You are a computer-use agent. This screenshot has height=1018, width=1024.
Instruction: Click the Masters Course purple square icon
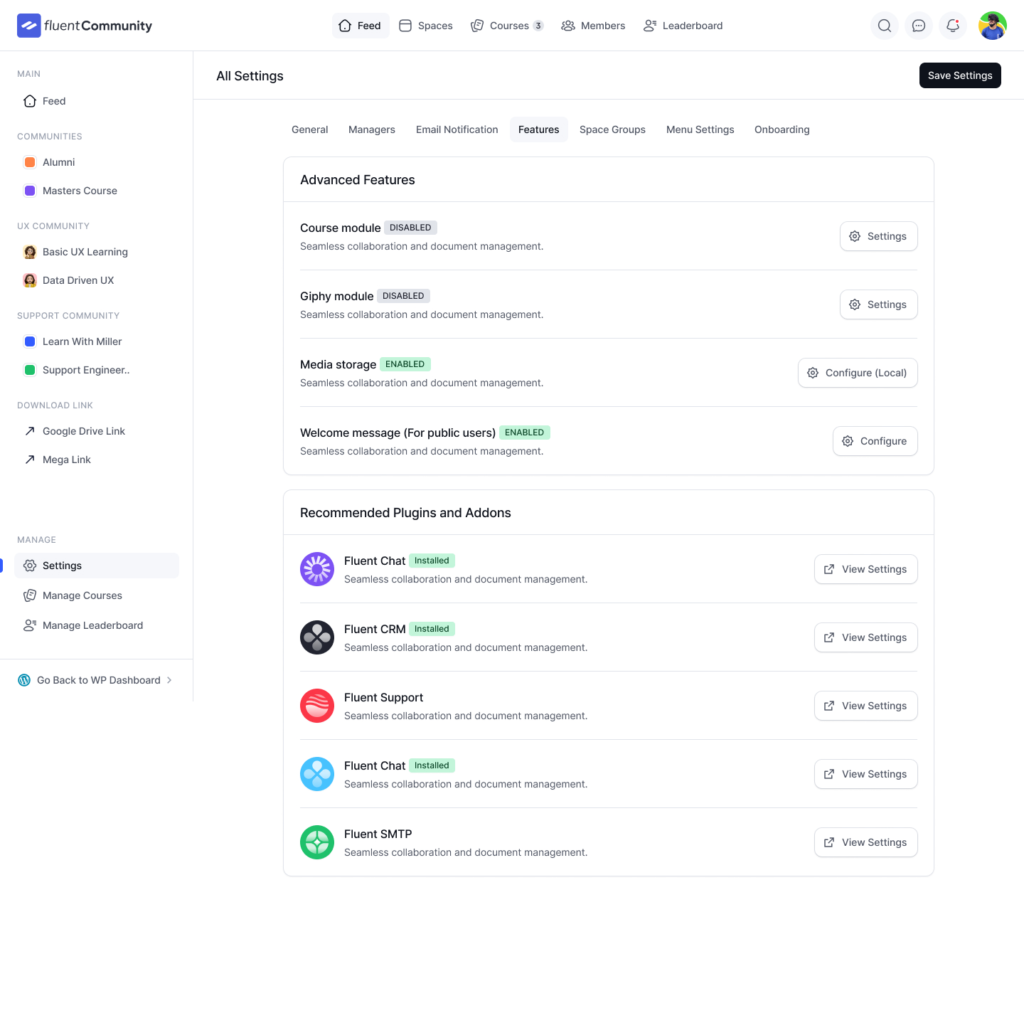30,191
